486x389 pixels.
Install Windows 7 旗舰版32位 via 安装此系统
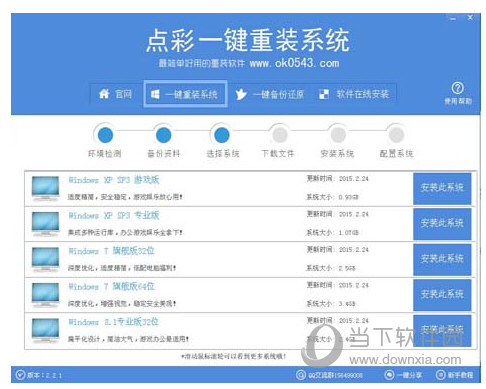point(442,259)
